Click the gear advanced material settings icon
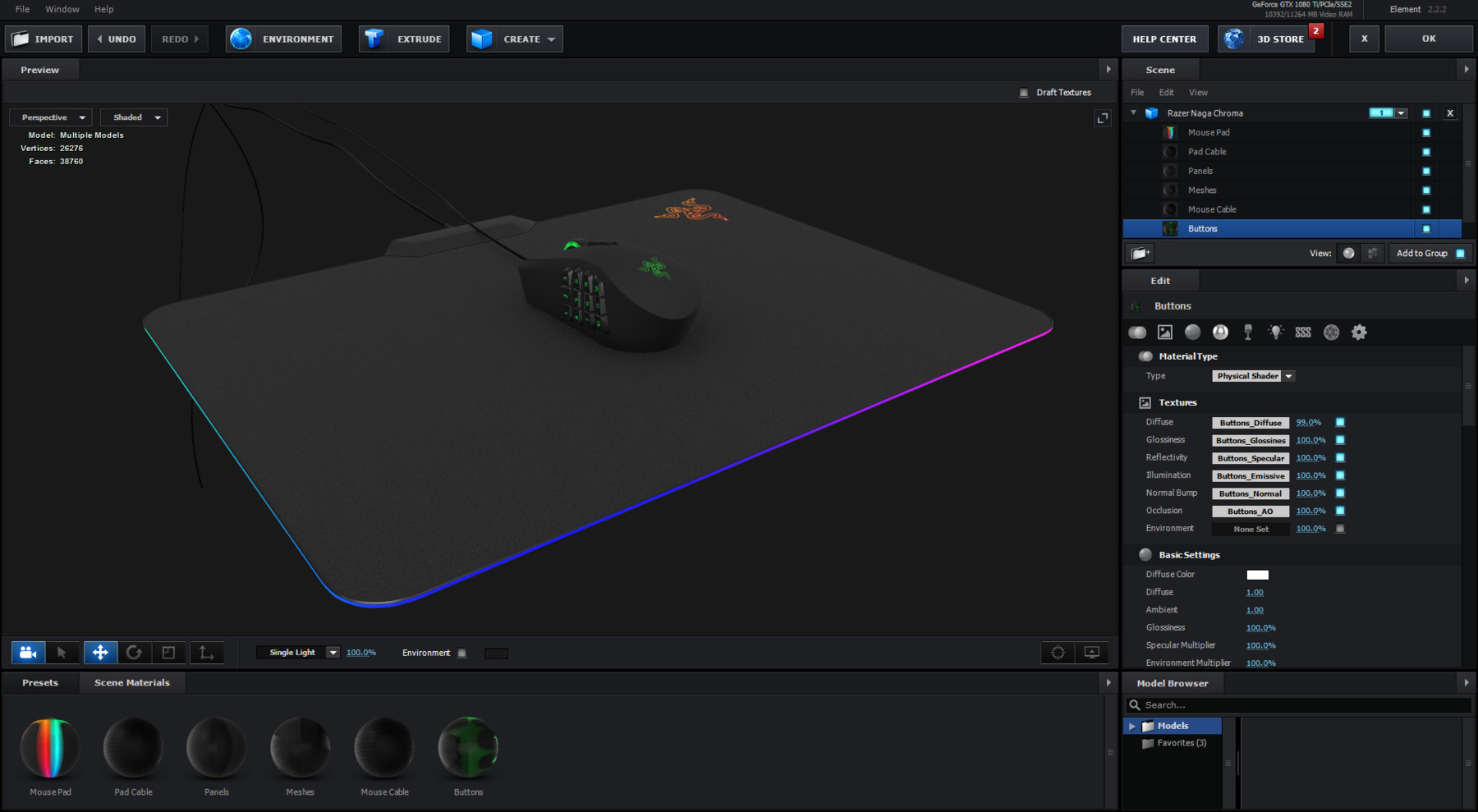This screenshot has width=1478, height=812. click(x=1359, y=332)
